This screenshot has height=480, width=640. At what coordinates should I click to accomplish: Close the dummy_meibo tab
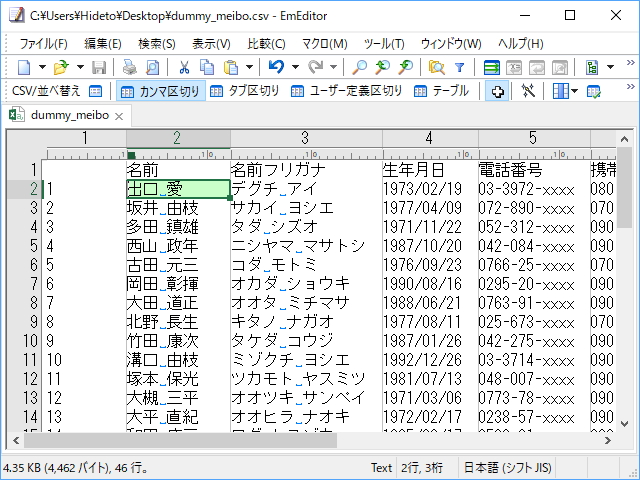119,116
